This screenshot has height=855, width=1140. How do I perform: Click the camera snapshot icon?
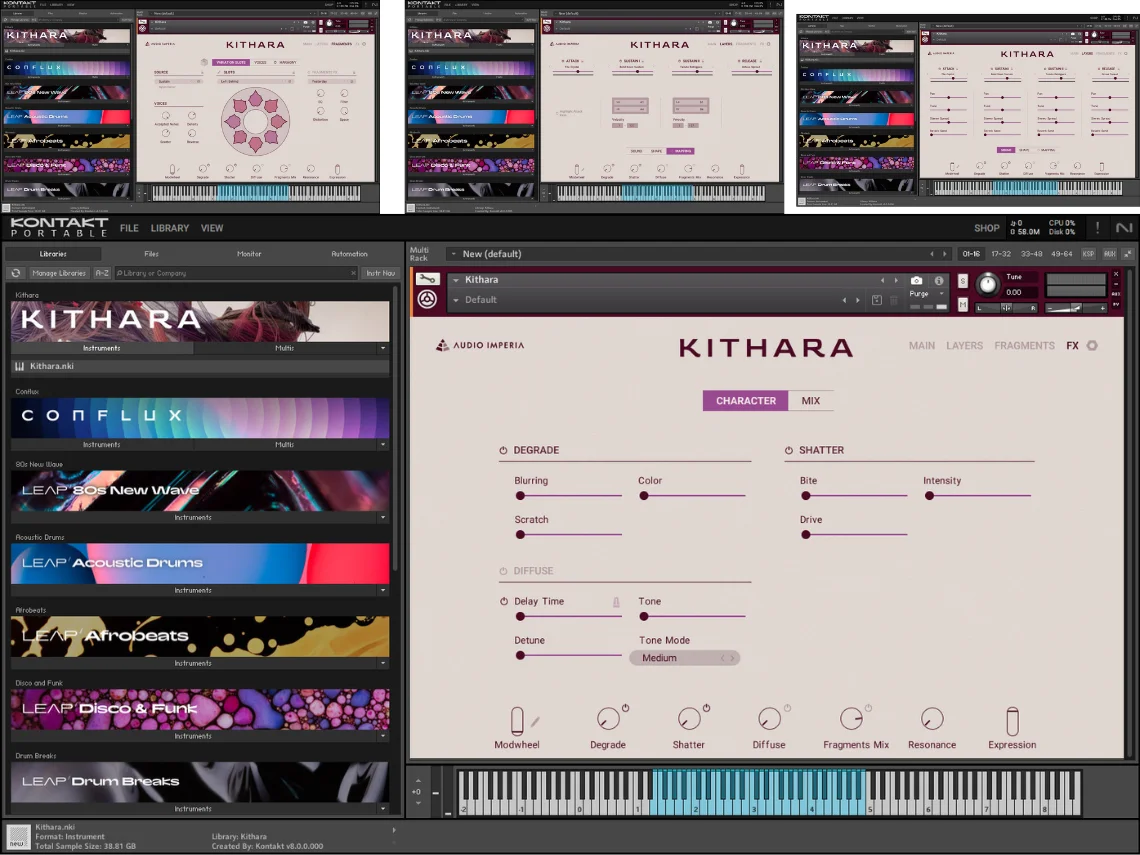917,281
